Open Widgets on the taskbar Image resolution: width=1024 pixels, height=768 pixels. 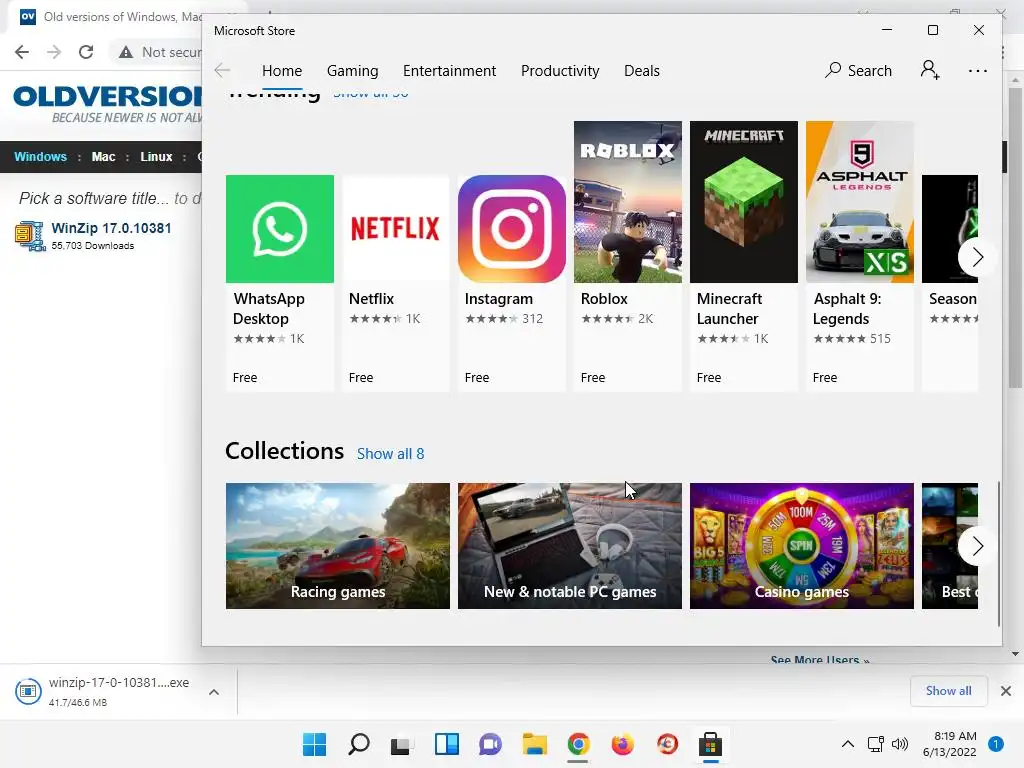447,744
